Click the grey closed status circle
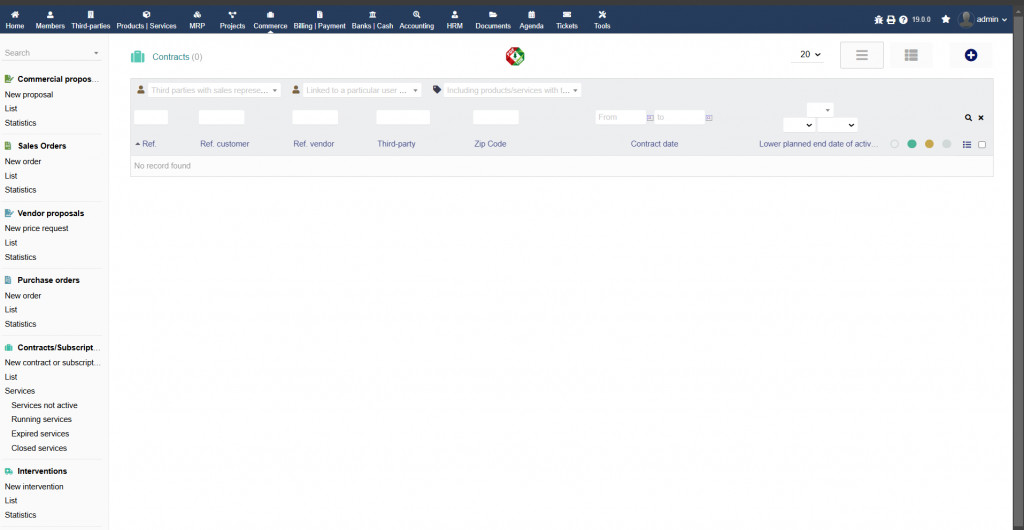This screenshot has width=1024, height=530. [x=946, y=144]
